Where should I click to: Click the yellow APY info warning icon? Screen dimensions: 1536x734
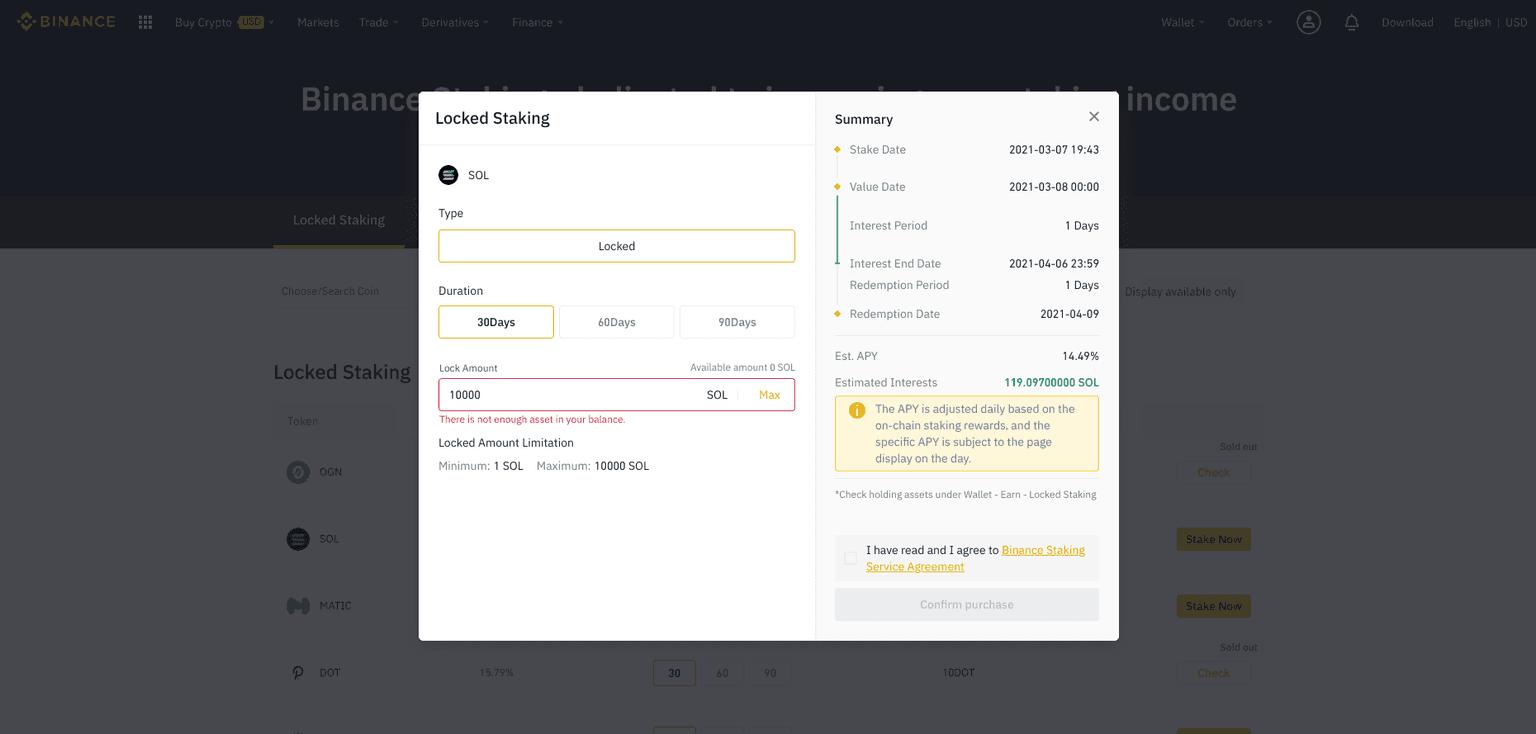[856, 411]
